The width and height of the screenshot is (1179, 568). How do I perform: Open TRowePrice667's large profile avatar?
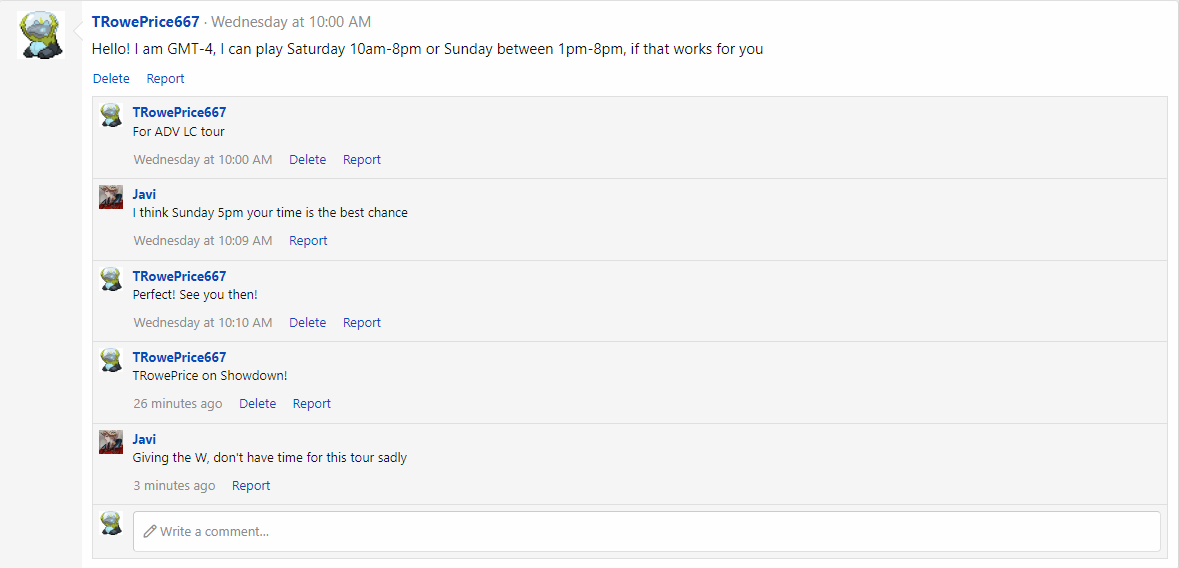click(x=41, y=35)
